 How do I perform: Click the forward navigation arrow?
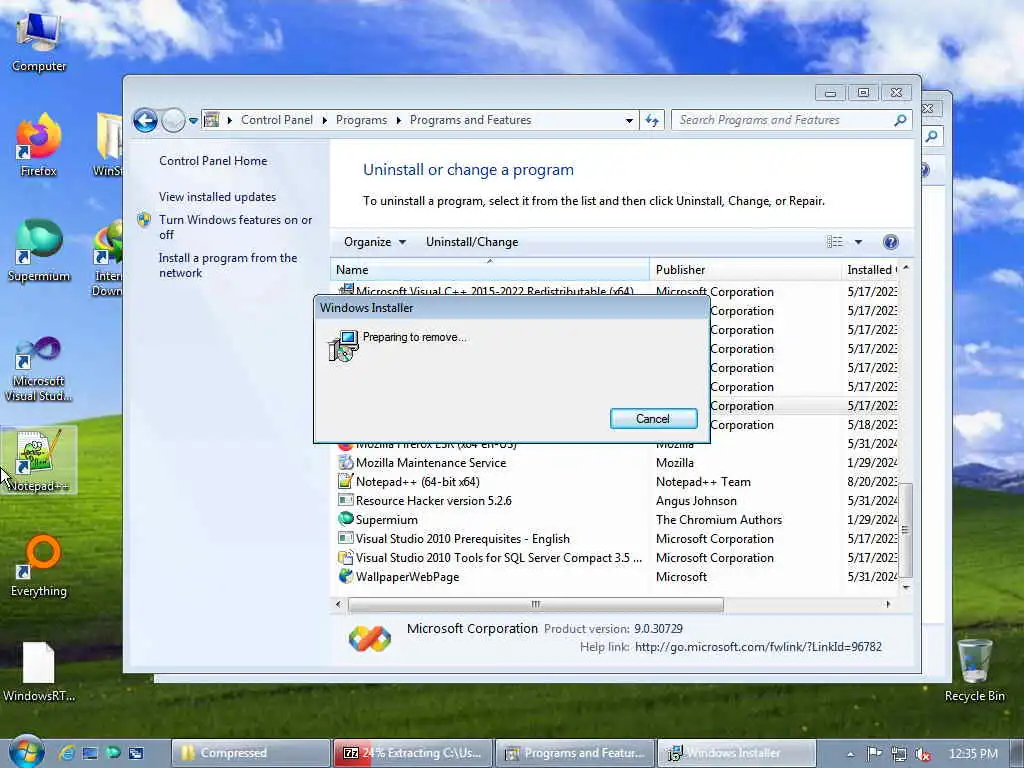[172, 120]
